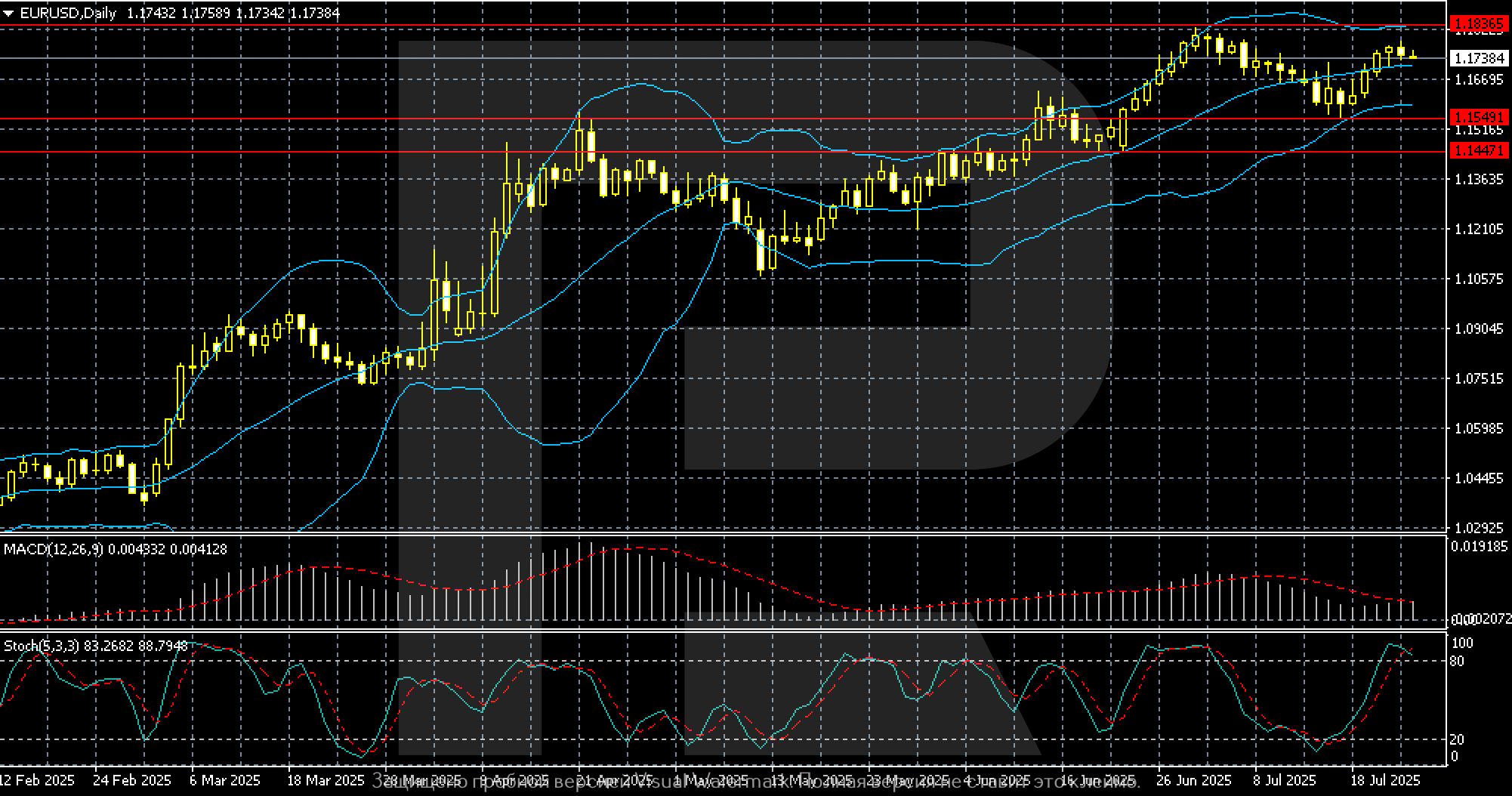This screenshot has width=1512, height=796.
Task: Click the 1.02925 price axis label
Action: coord(1478,528)
